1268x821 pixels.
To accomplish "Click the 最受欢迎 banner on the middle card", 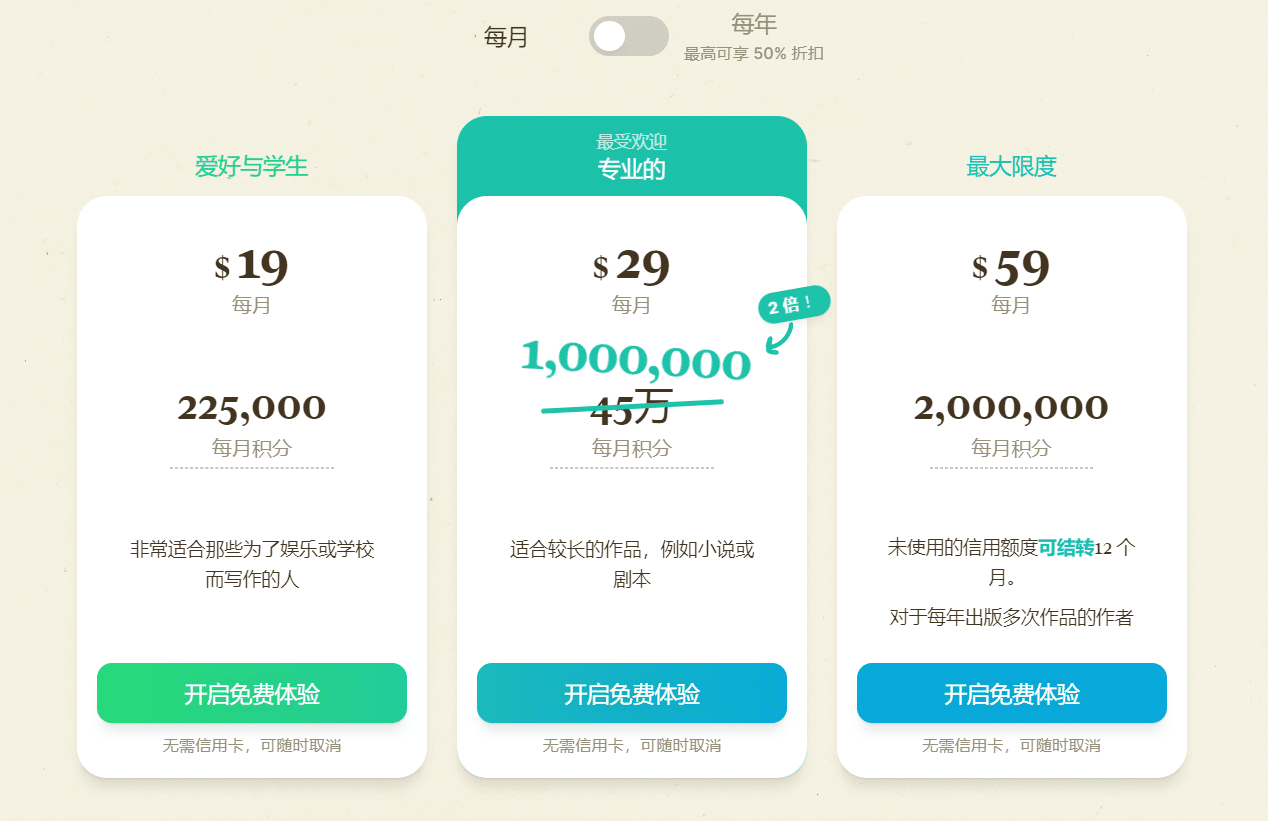I will pos(632,141).
